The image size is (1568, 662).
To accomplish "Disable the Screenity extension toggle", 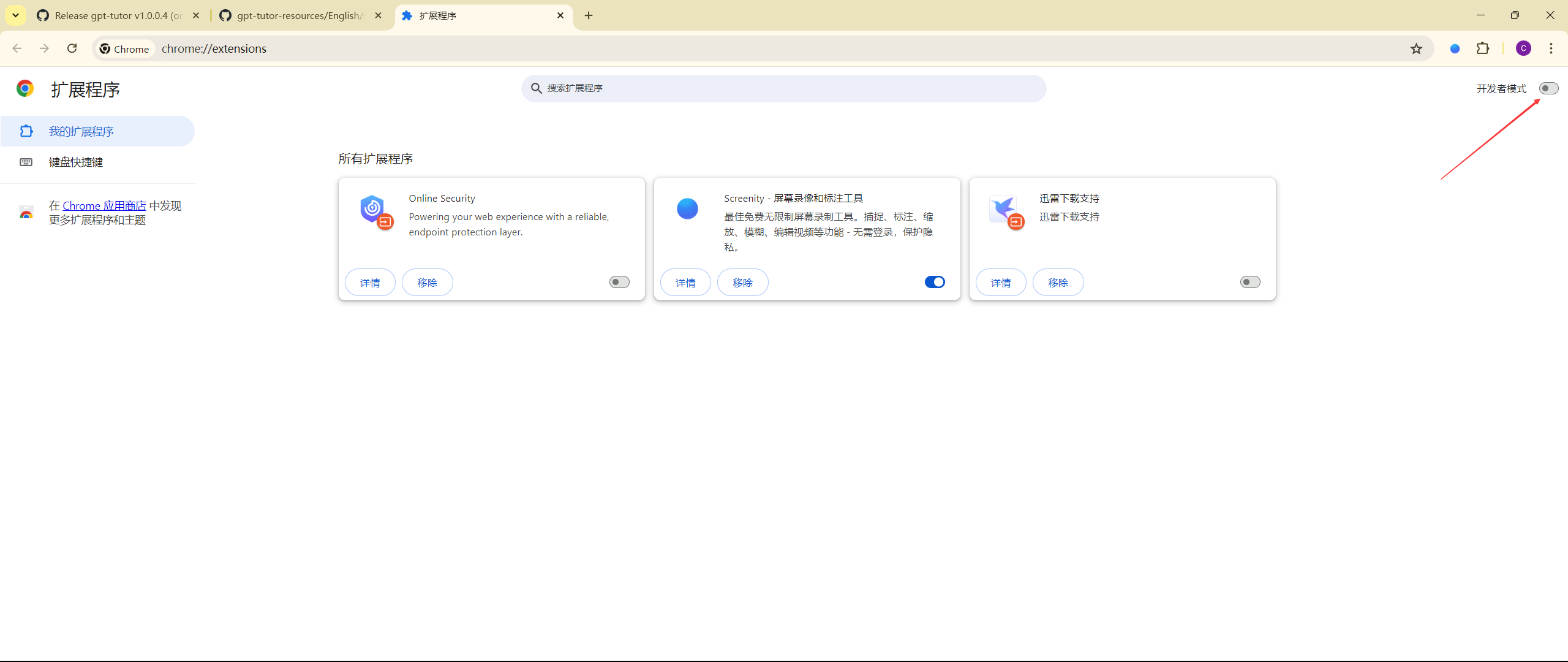I will pyautogui.click(x=935, y=282).
